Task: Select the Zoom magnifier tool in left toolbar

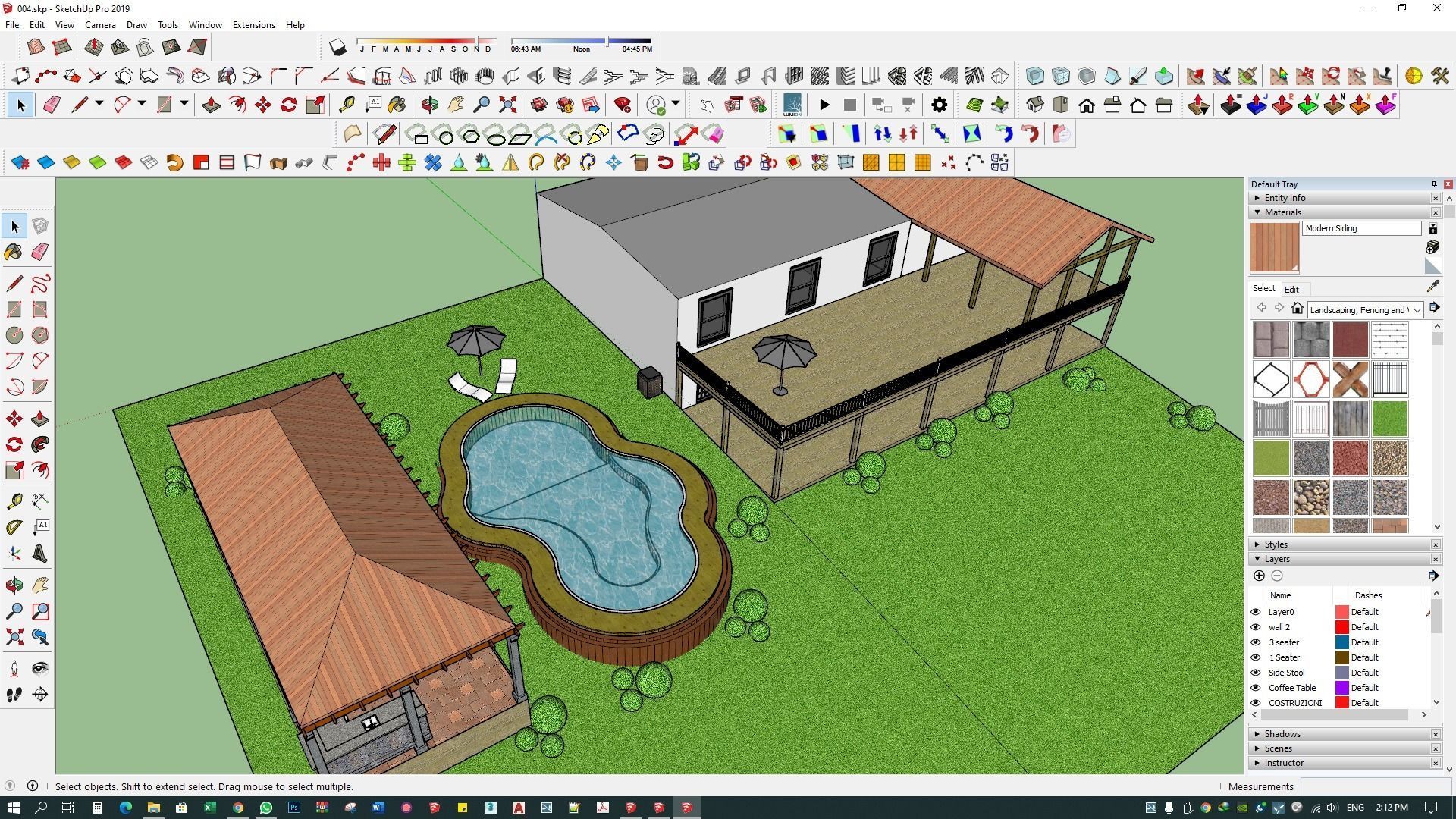Action: coord(14,610)
